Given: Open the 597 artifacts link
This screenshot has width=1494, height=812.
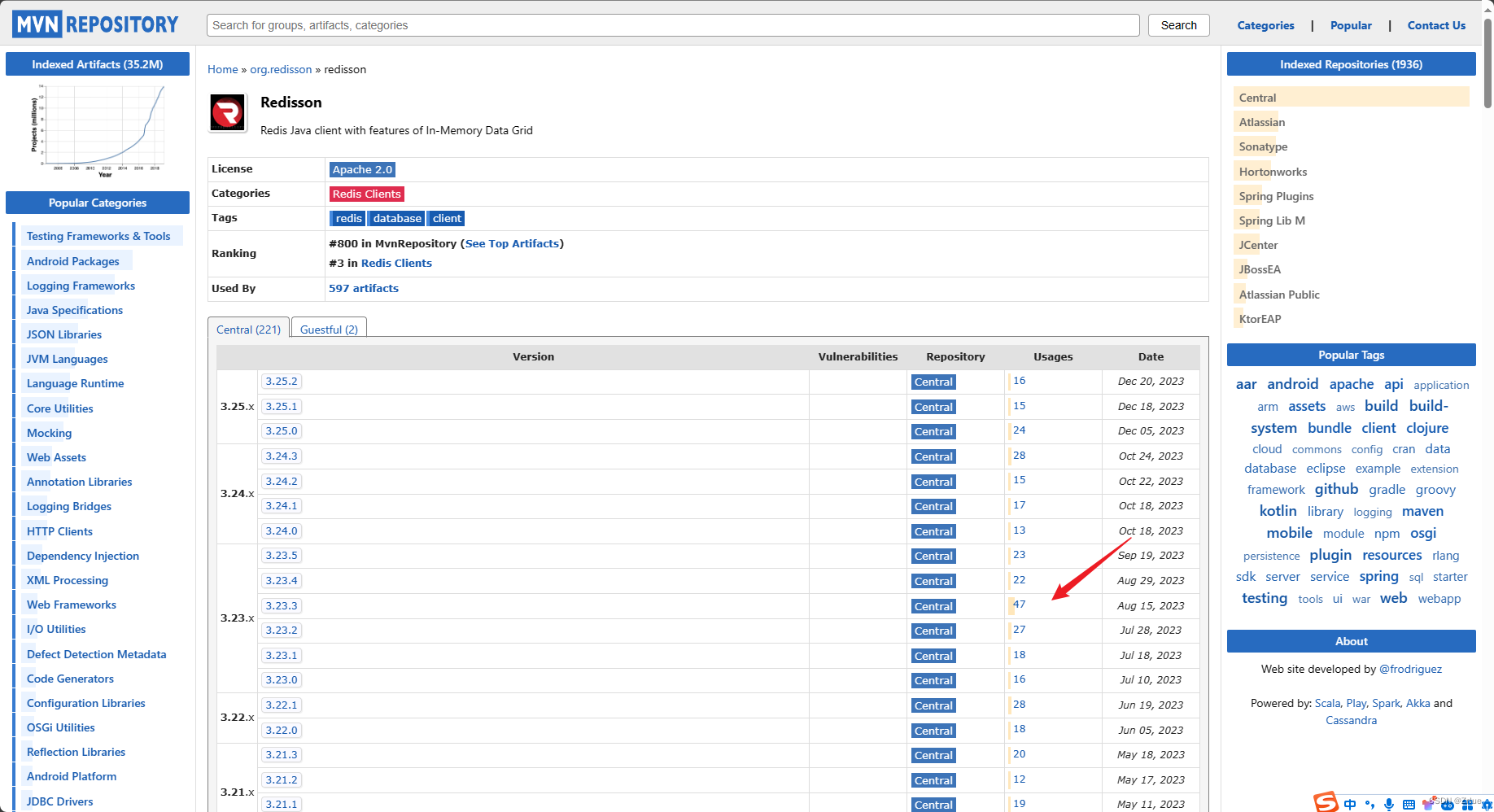Looking at the screenshot, I should (364, 288).
